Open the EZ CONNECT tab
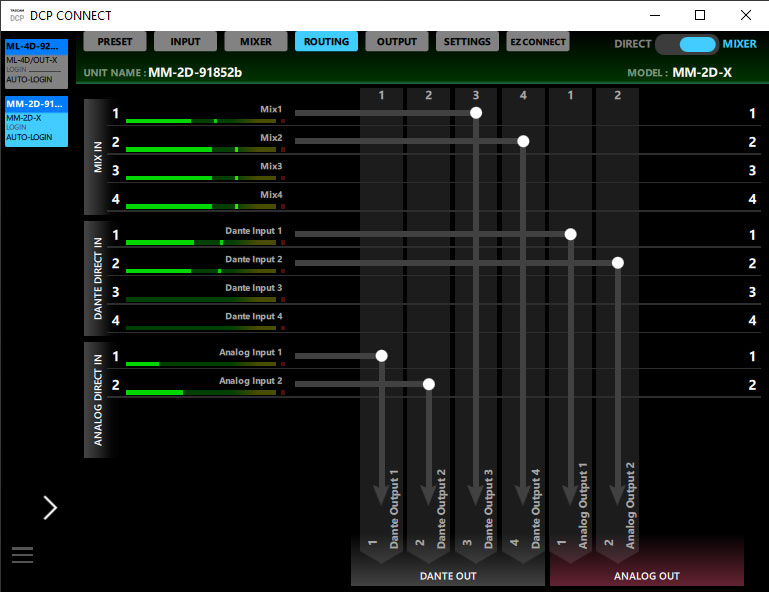 [x=538, y=42]
